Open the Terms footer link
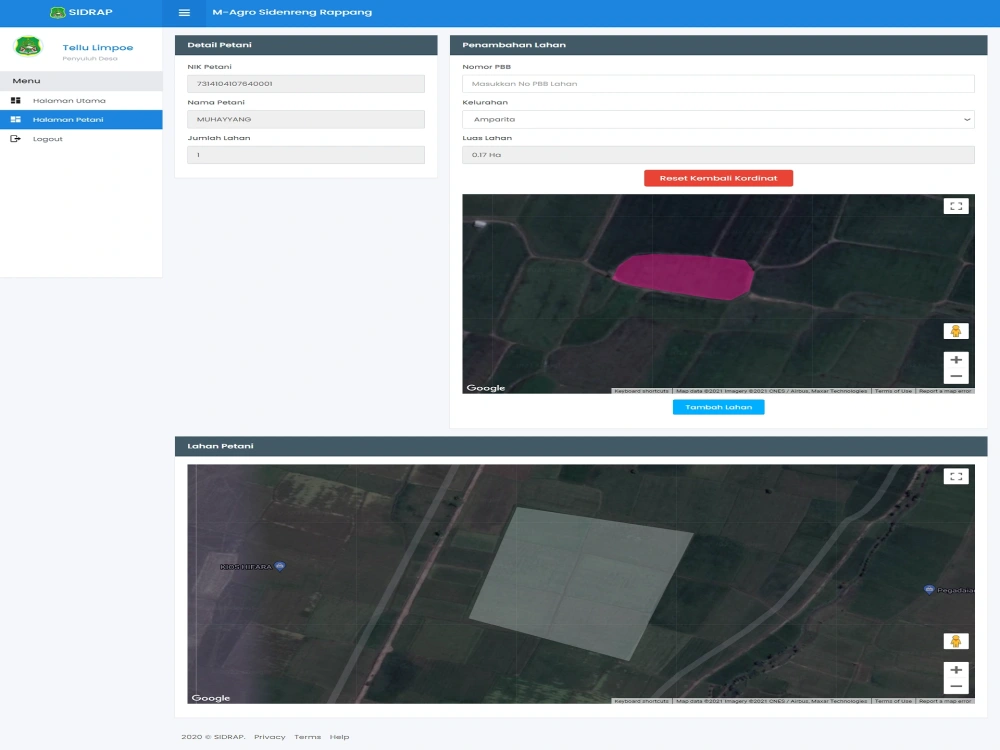Viewport: 1000px width, 750px height. tap(307, 737)
